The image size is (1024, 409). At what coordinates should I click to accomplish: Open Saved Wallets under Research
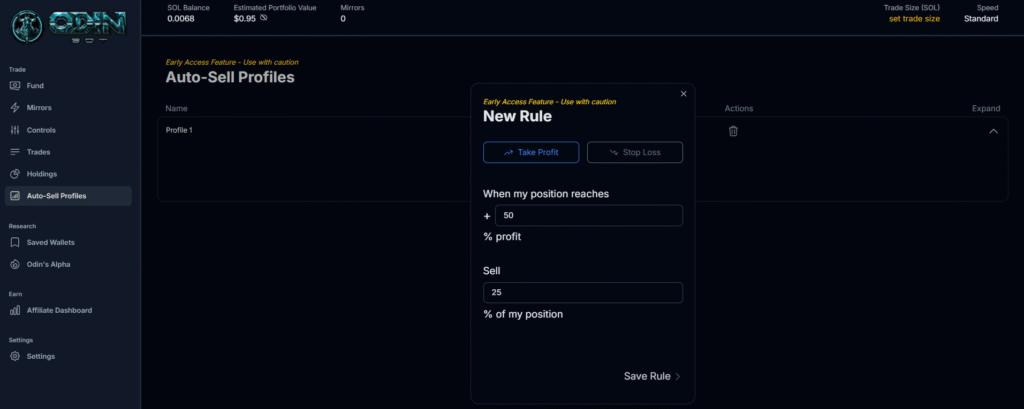(50, 242)
